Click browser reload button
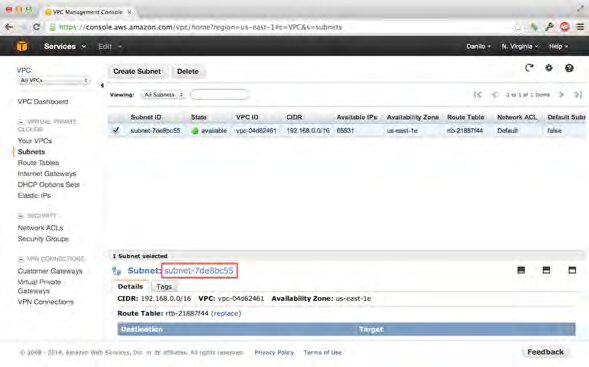589x367 pixels. [36, 27]
